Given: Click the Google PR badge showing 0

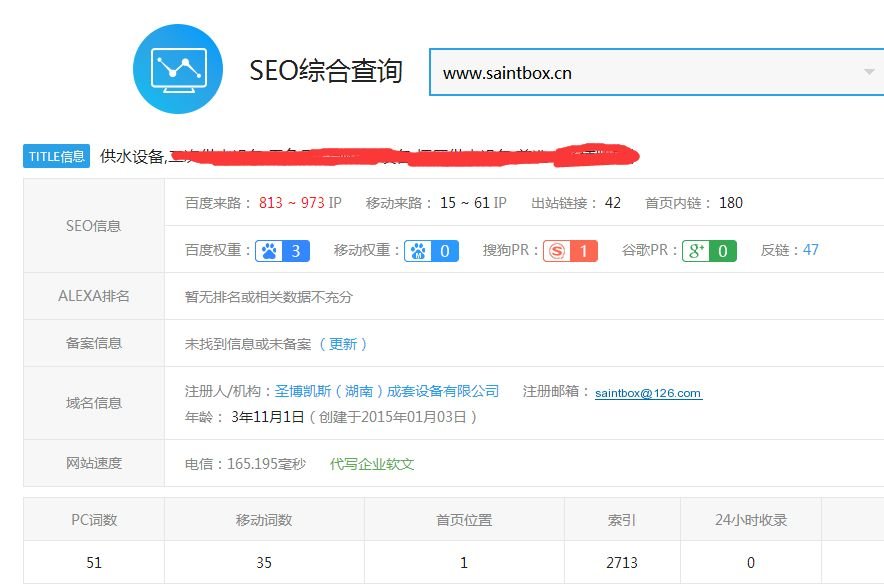Looking at the screenshot, I should click(709, 250).
